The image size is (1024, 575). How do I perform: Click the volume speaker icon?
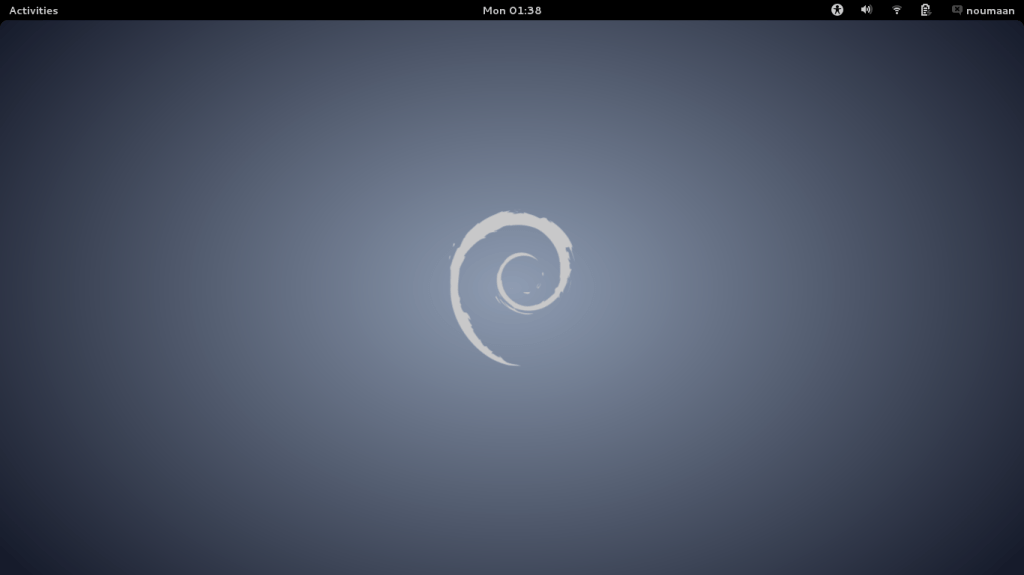[866, 10]
